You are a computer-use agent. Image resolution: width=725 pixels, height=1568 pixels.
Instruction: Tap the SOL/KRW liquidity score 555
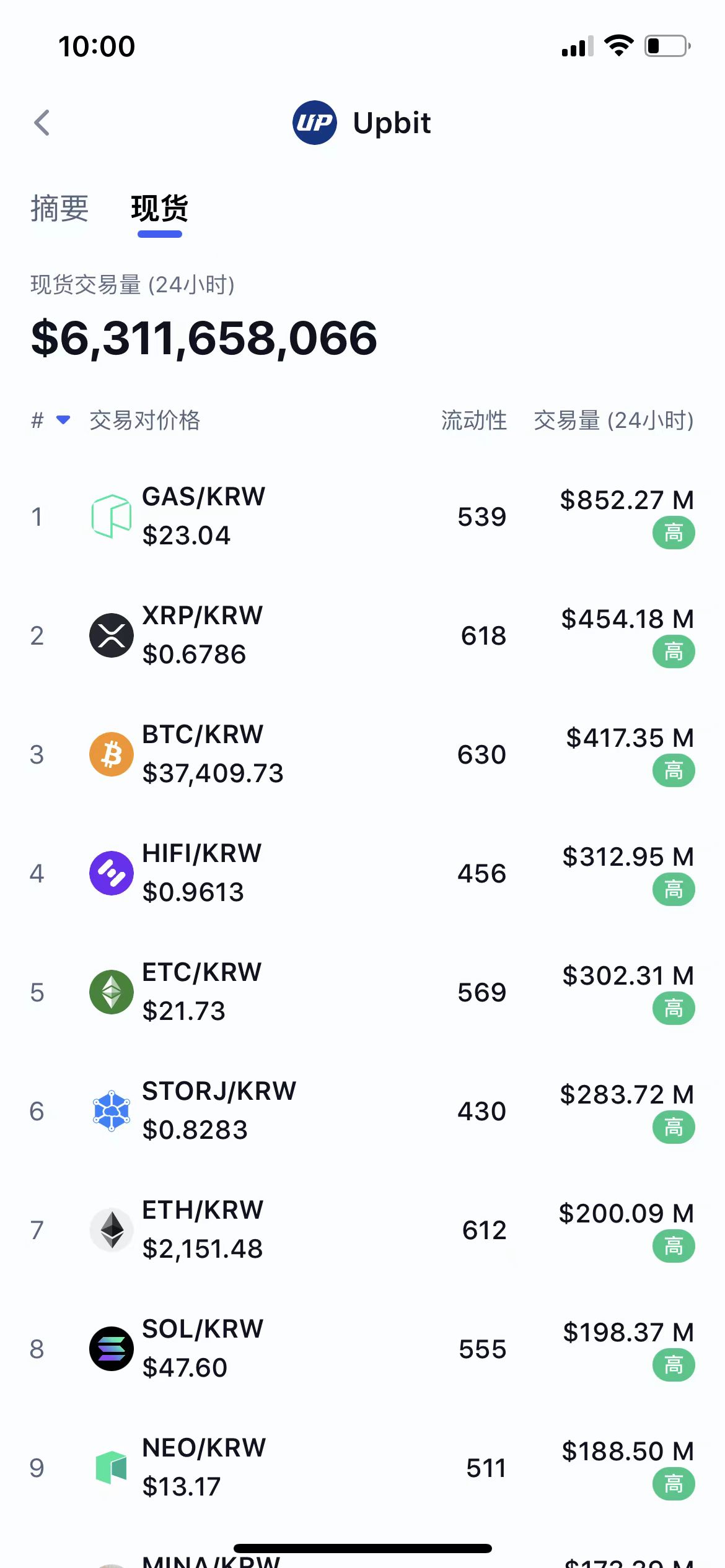click(482, 1349)
